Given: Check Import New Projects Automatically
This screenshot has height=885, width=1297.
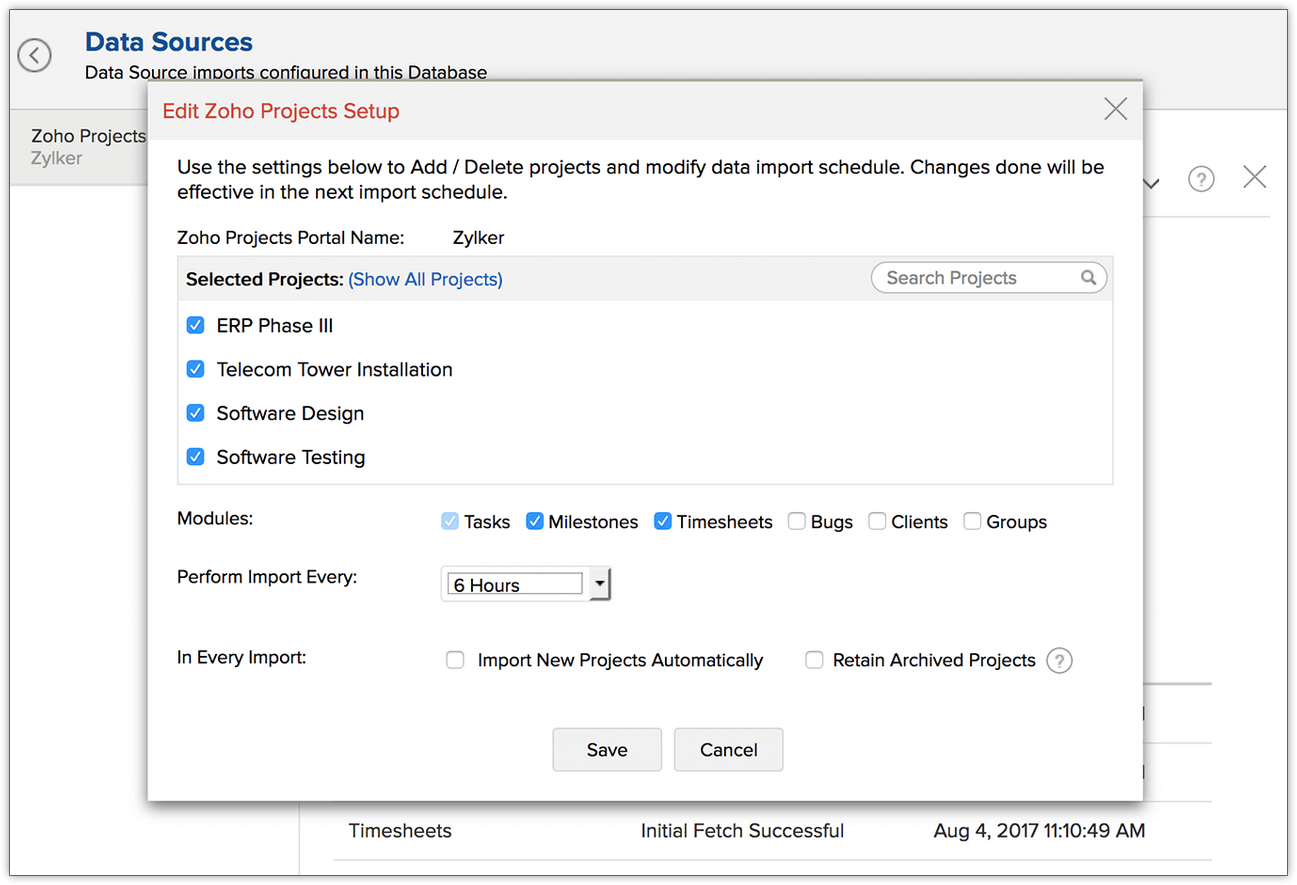Looking at the screenshot, I should click(455, 660).
